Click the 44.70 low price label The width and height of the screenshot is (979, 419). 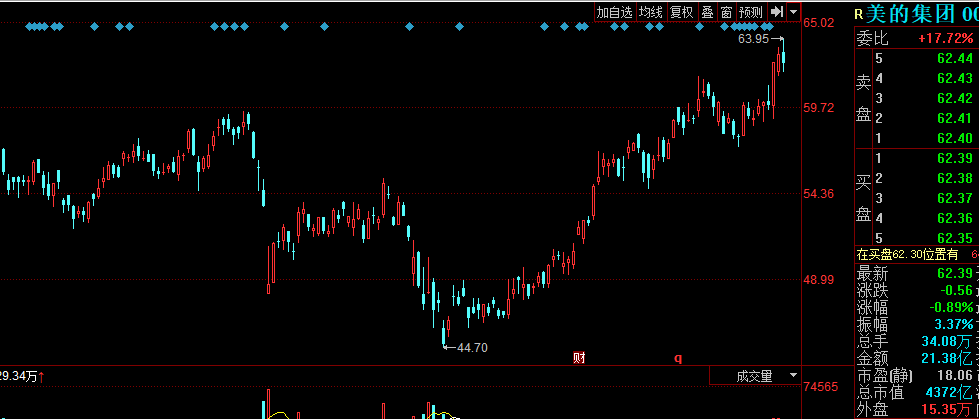coord(472,348)
